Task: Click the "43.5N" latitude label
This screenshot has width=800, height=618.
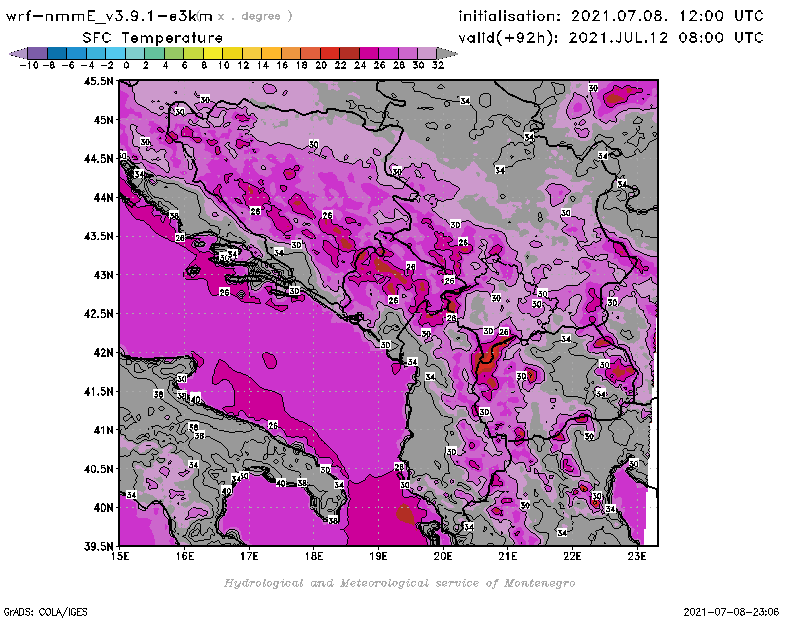Action: pyautogui.click(x=98, y=236)
